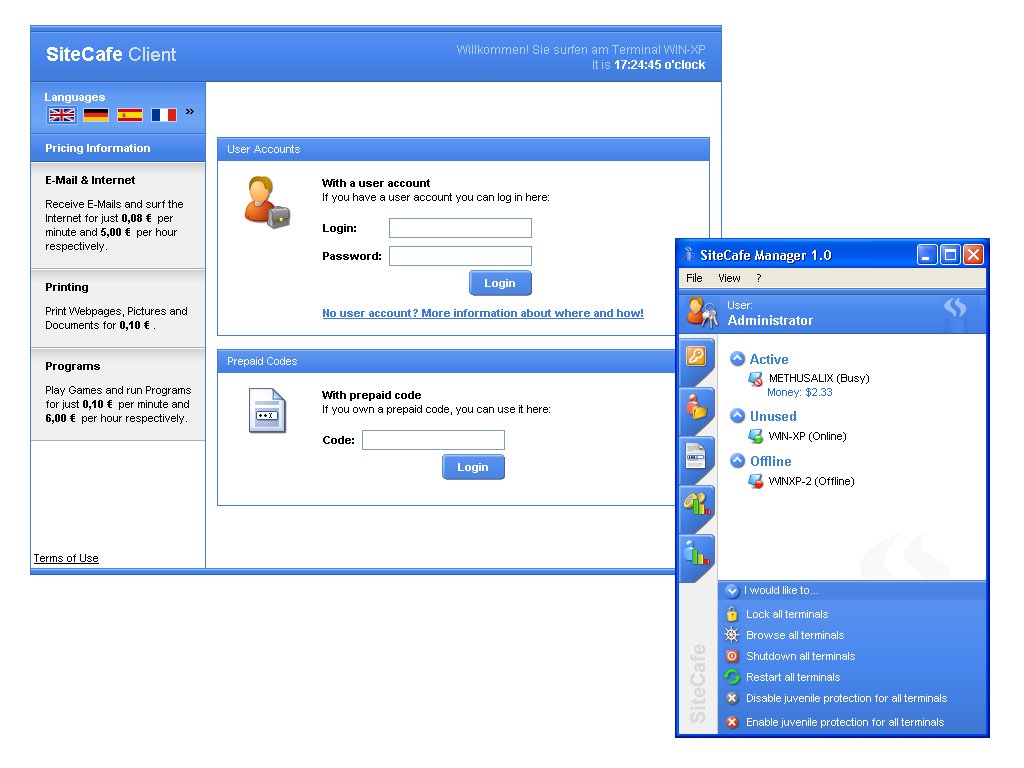
Task: Select METHUSALIX busy terminal icon
Action: tap(756, 379)
